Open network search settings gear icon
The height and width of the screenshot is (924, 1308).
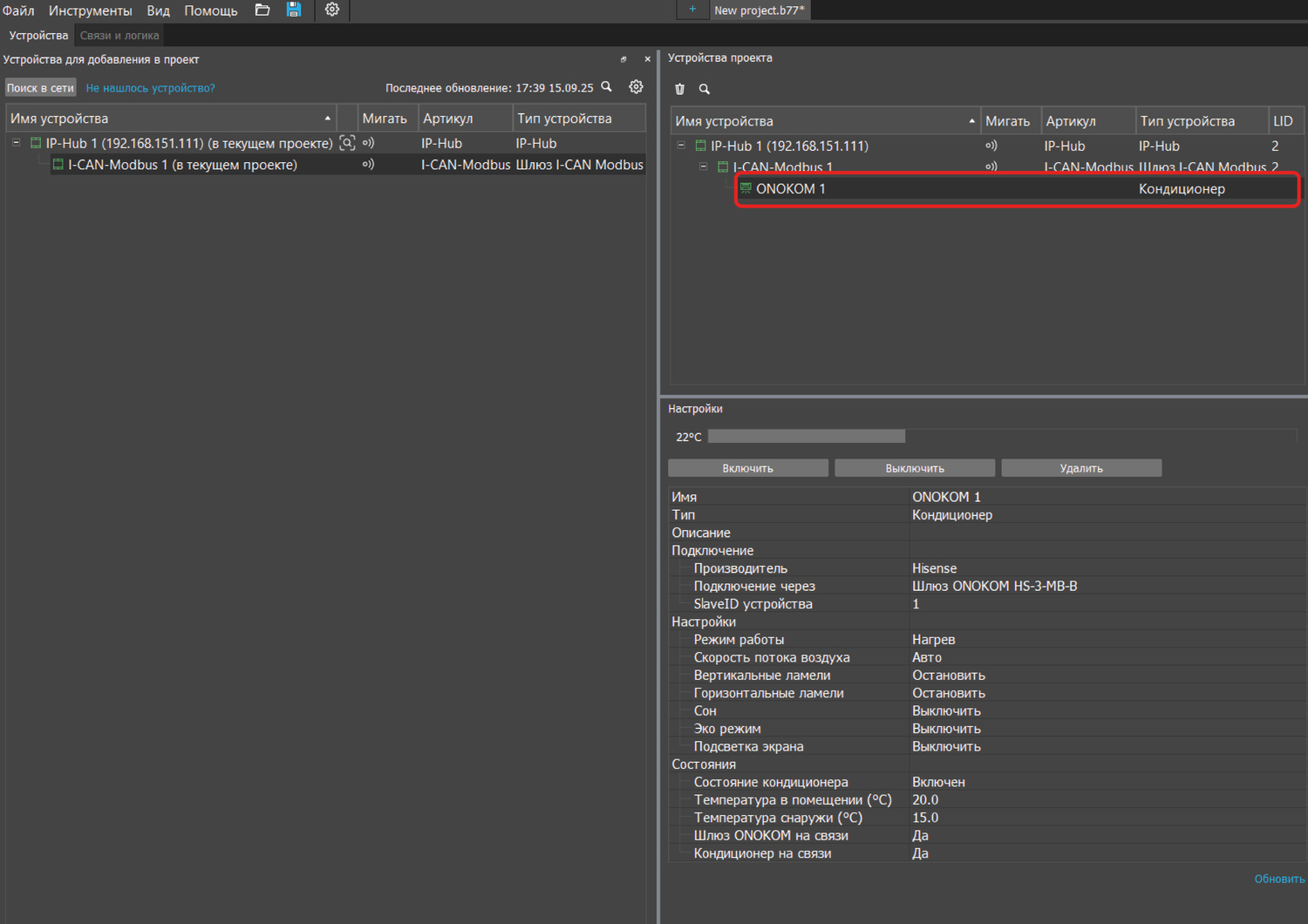[636, 87]
